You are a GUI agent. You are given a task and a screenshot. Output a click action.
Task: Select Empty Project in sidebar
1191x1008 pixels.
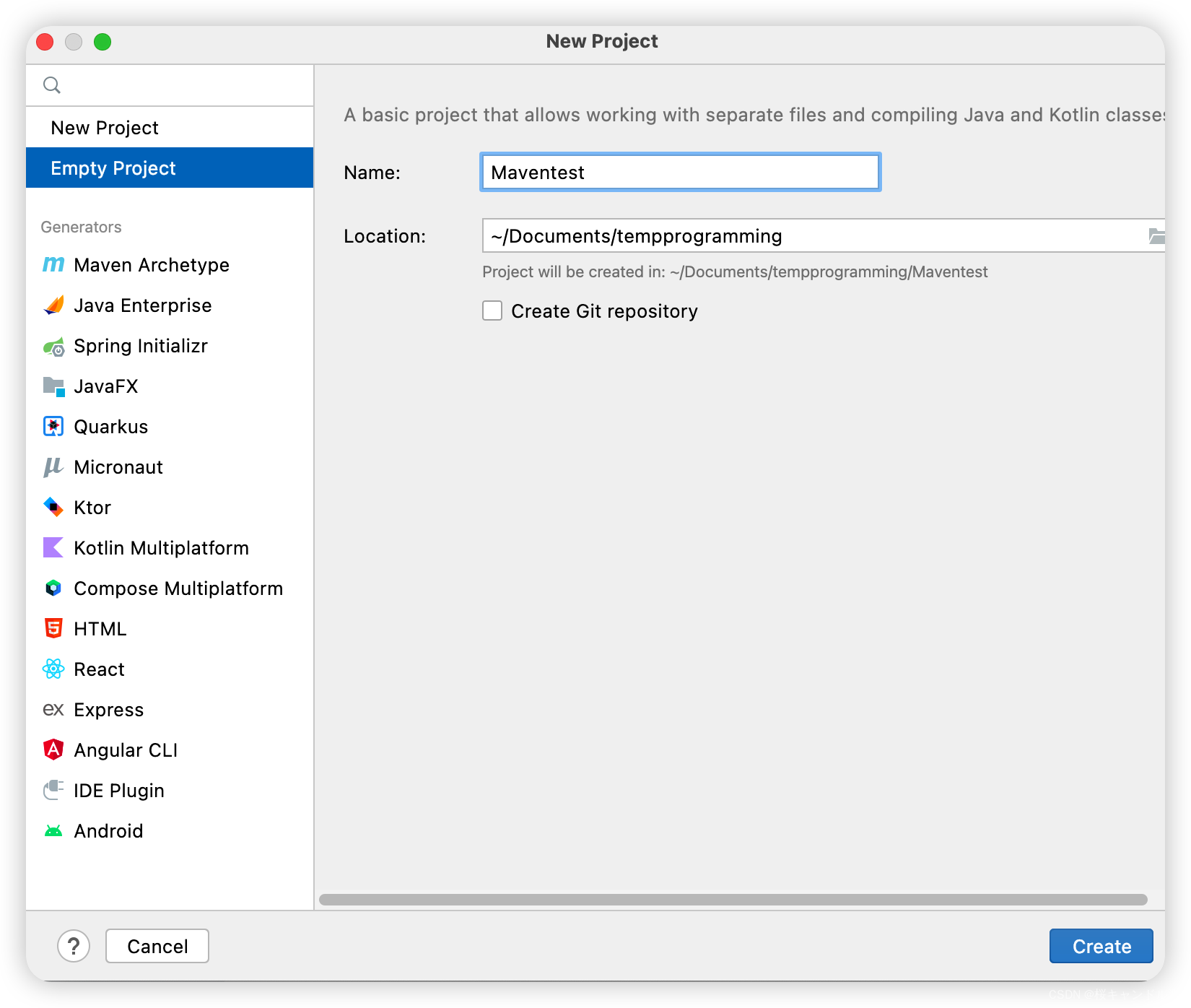click(x=170, y=168)
